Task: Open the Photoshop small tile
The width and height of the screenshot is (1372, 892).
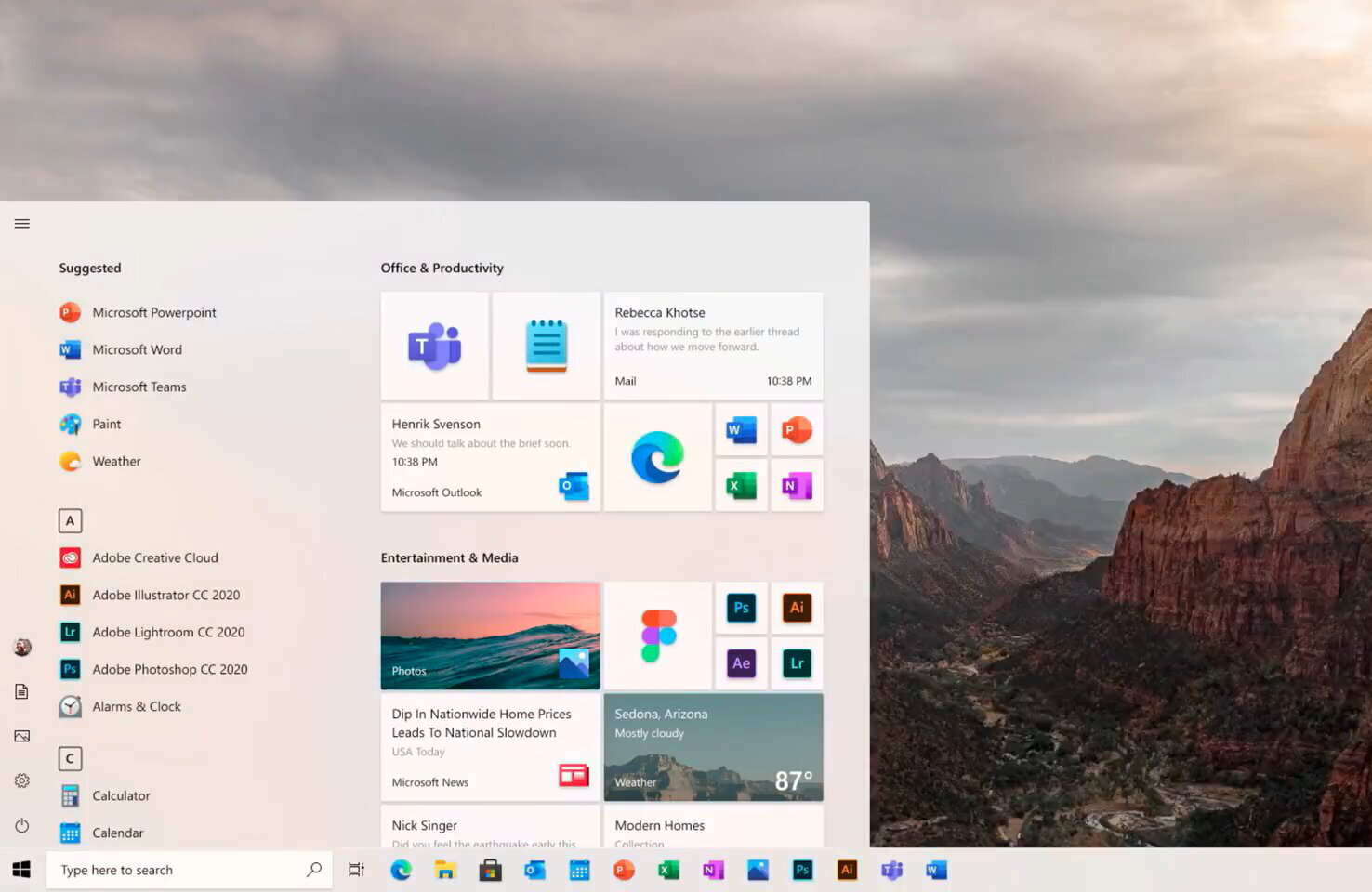Action: click(x=742, y=608)
